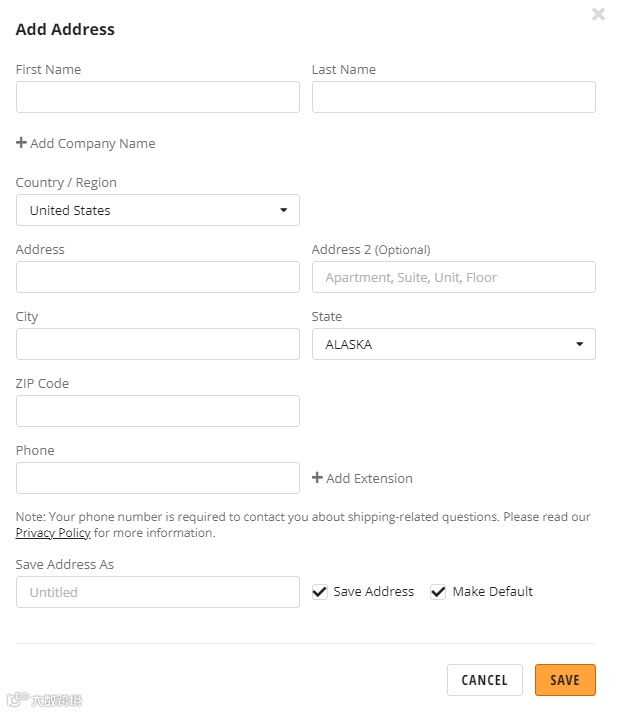
Task: Close the Add Address dialog
Action: pyautogui.click(x=598, y=14)
